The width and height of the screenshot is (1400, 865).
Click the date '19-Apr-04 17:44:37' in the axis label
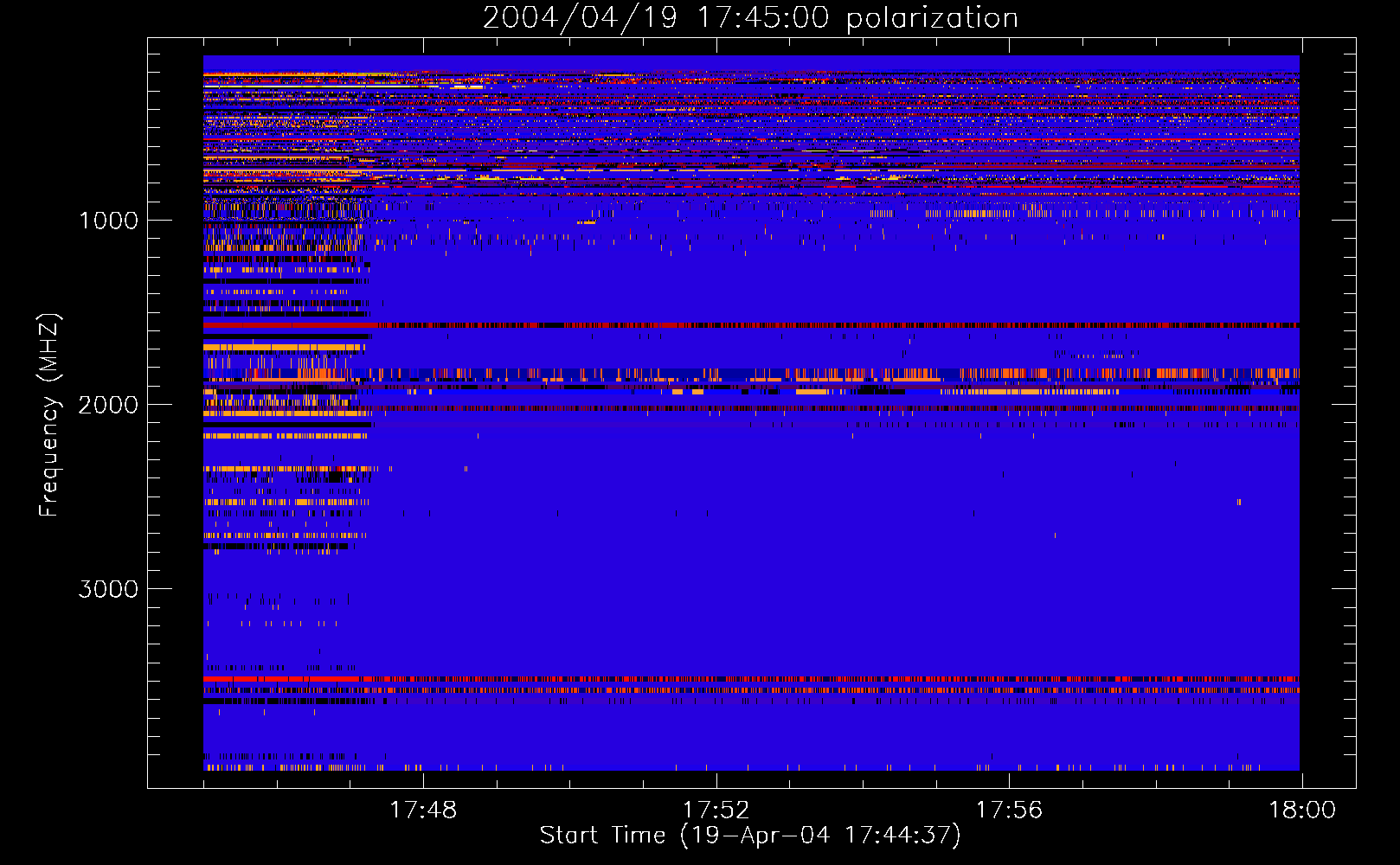(x=820, y=836)
